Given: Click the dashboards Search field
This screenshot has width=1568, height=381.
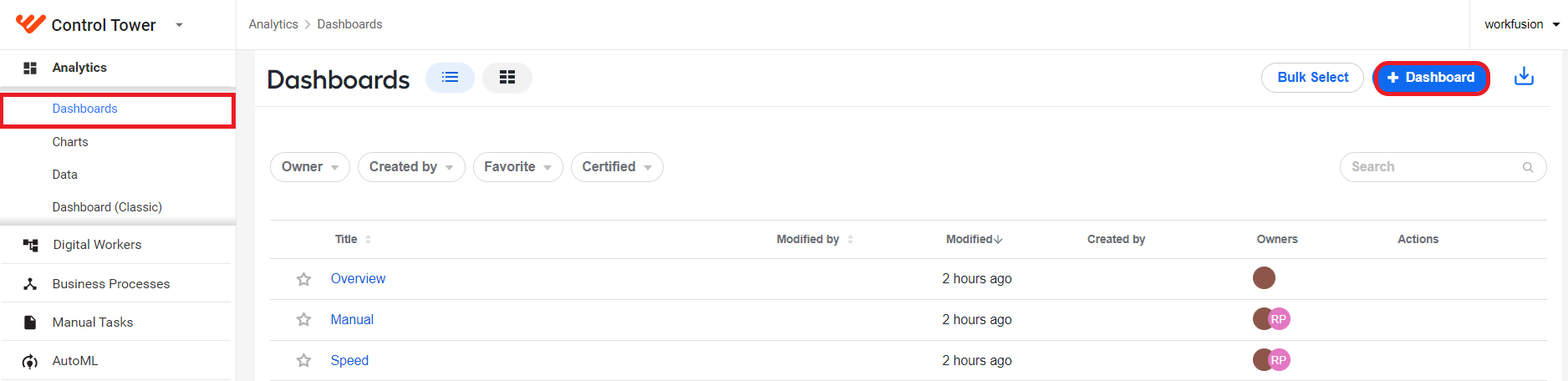Looking at the screenshot, I should (x=1443, y=167).
